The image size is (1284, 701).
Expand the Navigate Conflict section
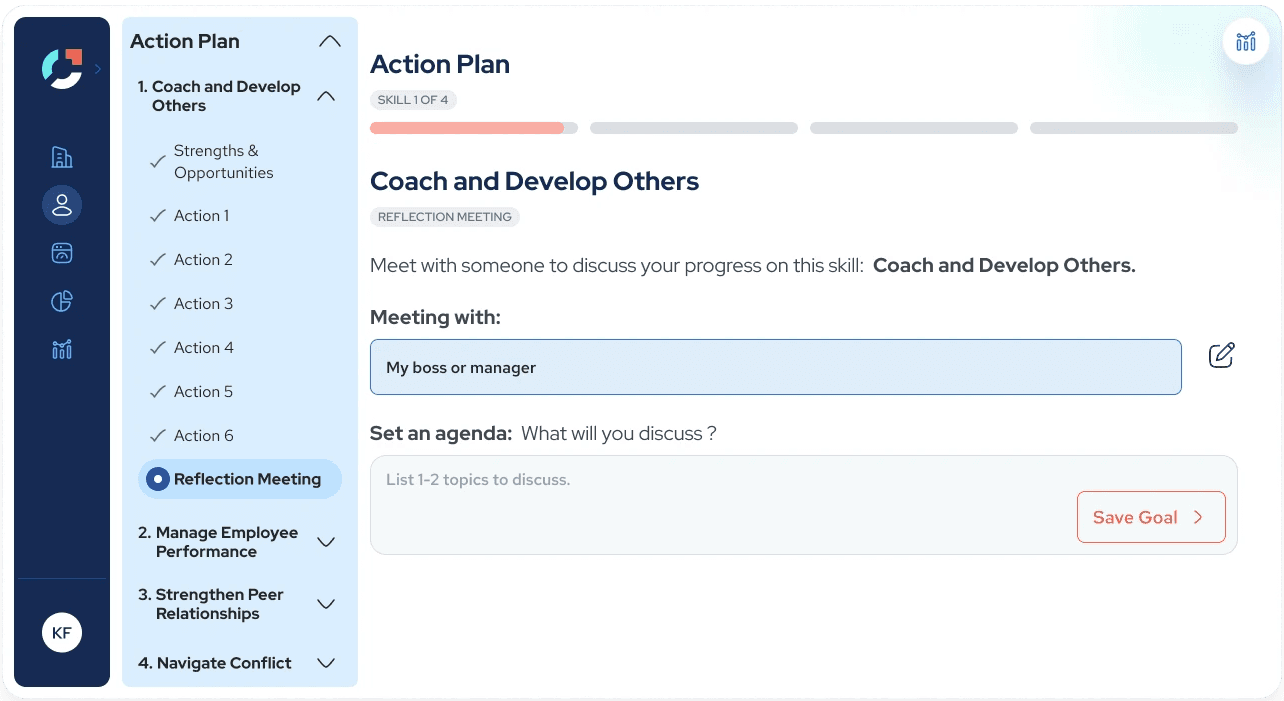pyautogui.click(x=325, y=663)
